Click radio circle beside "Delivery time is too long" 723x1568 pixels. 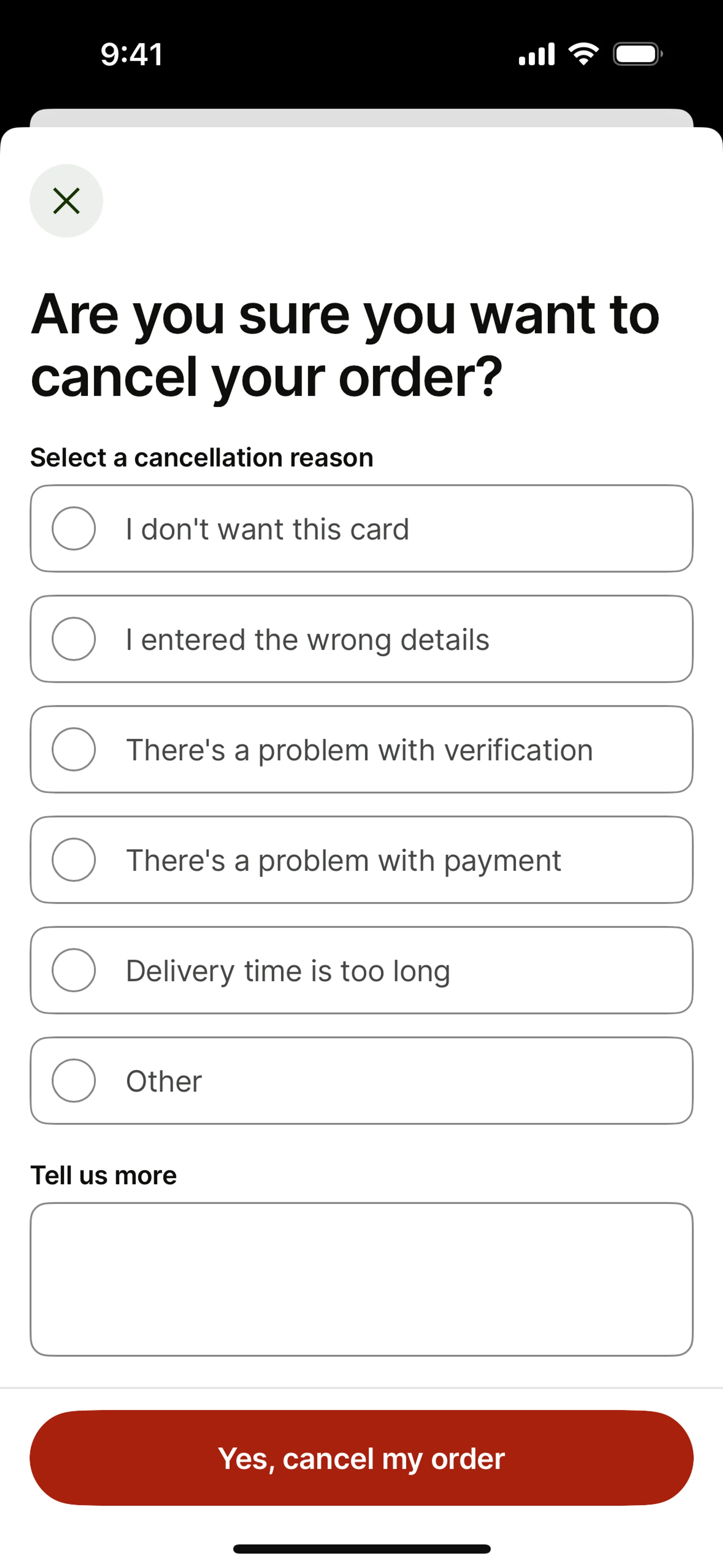[74, 970]
